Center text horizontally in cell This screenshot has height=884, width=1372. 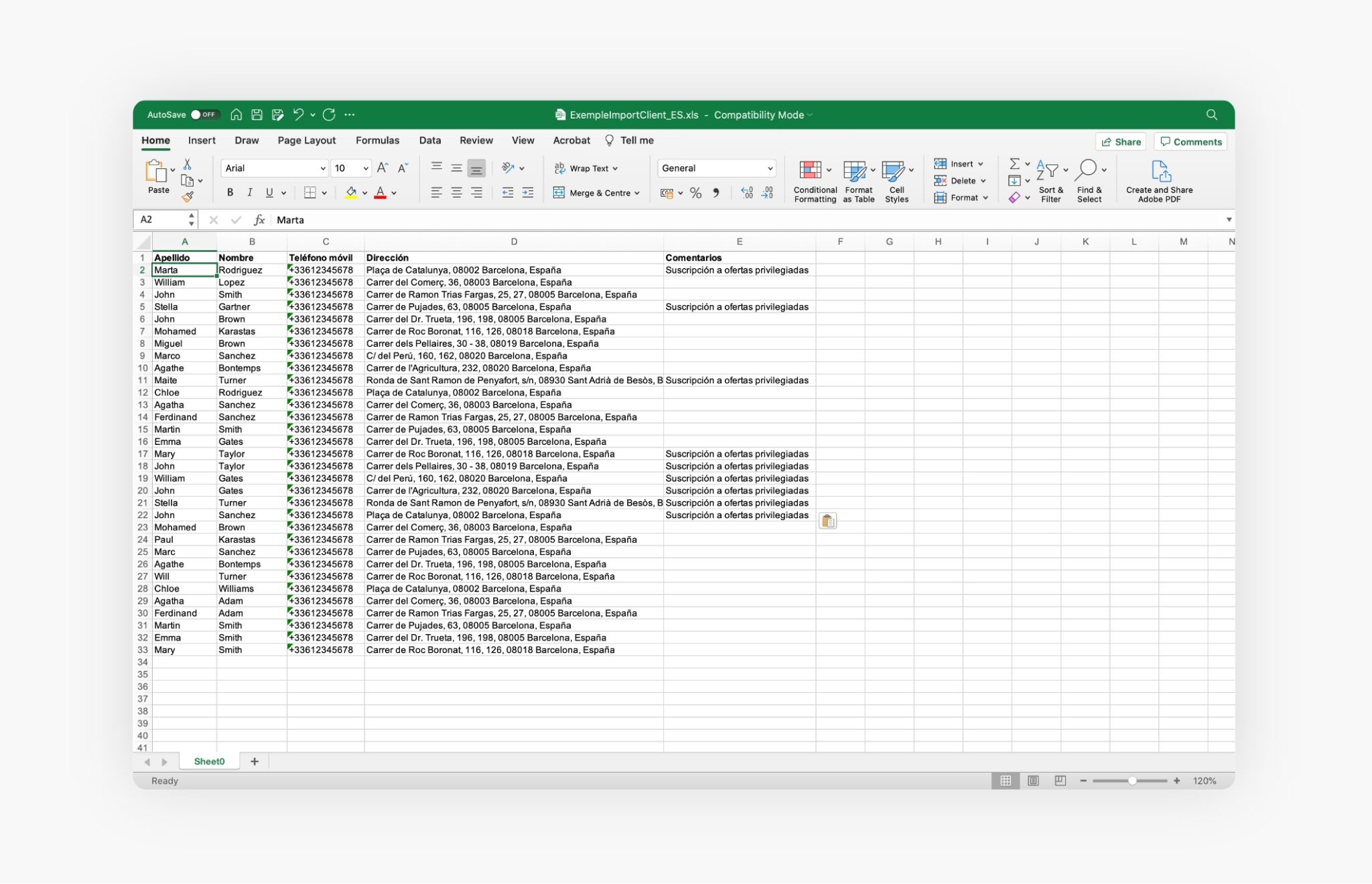(x=456, y=193)
